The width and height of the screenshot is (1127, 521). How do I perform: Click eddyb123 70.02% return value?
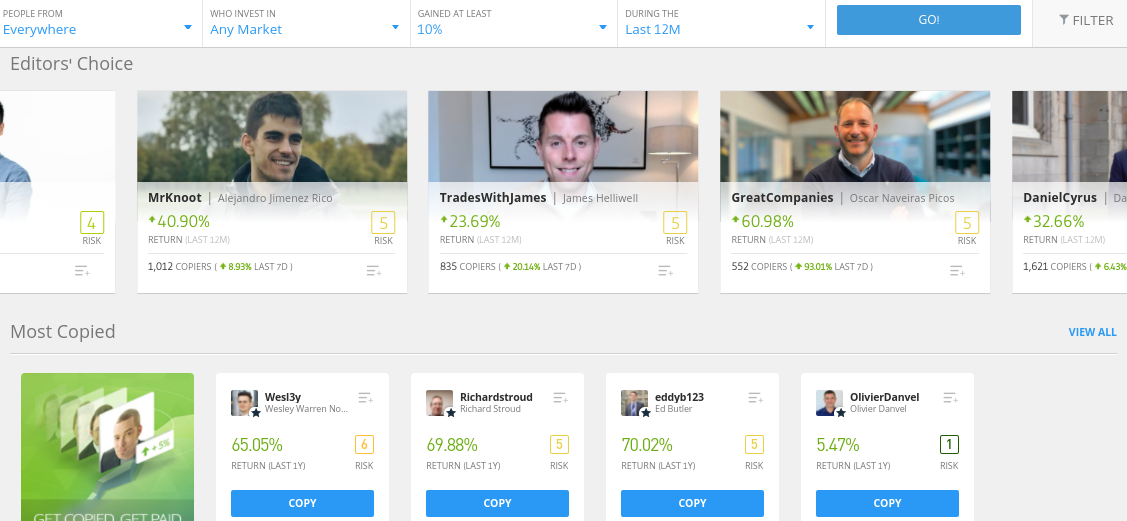[x=647, y=445]
